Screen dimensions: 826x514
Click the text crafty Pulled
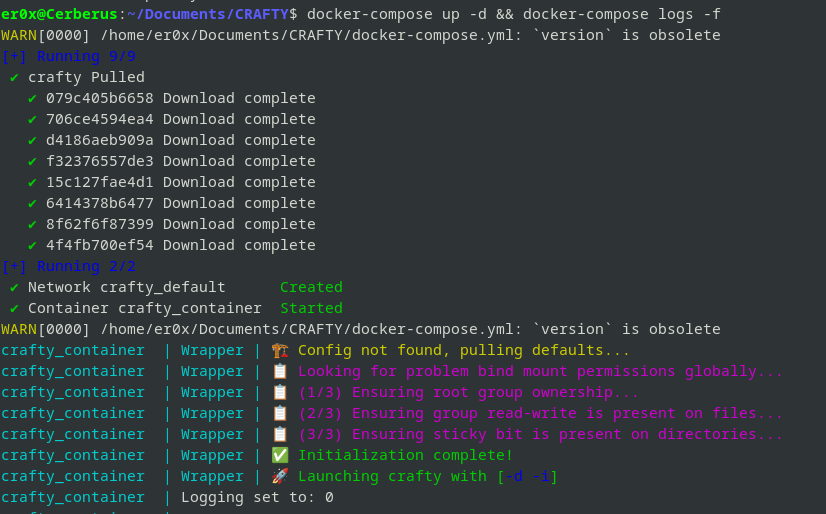86,77
